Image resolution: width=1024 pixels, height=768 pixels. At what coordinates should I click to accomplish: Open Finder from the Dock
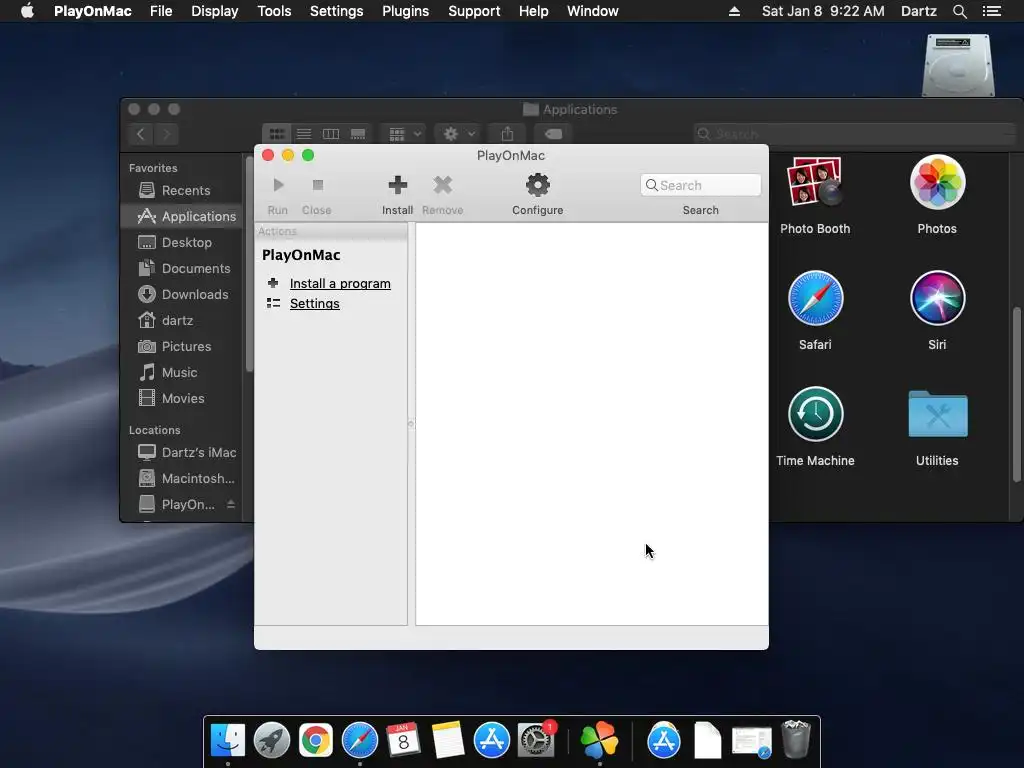228,740
